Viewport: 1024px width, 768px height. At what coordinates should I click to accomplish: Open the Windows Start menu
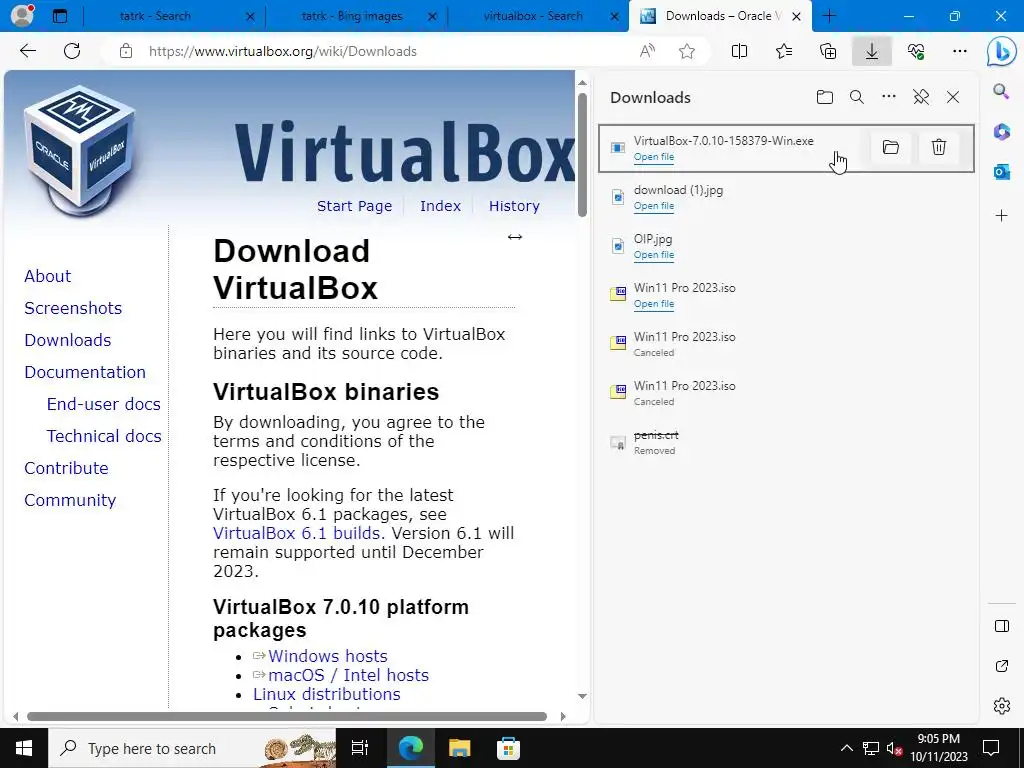pos(24,748)
